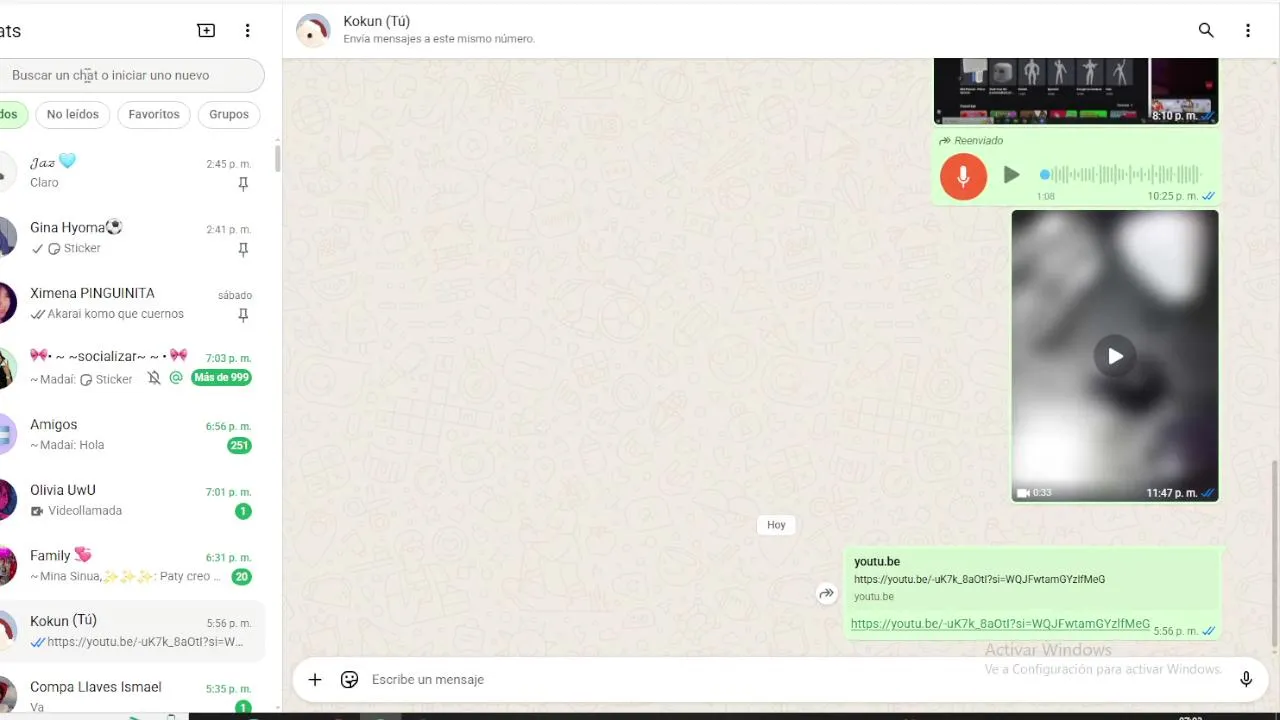Screen dimensions: 1280x720
Task: Start a new chat with plus icon
Action: [x=206, y=31]
